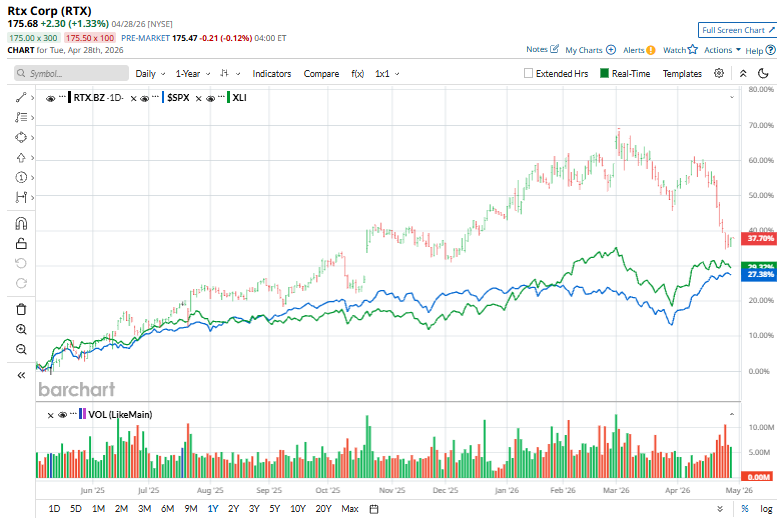This screenshot has height=522, width=777.
Task: Toggle visibility of RTX.BZ series
Action: (x=50, y=98)
